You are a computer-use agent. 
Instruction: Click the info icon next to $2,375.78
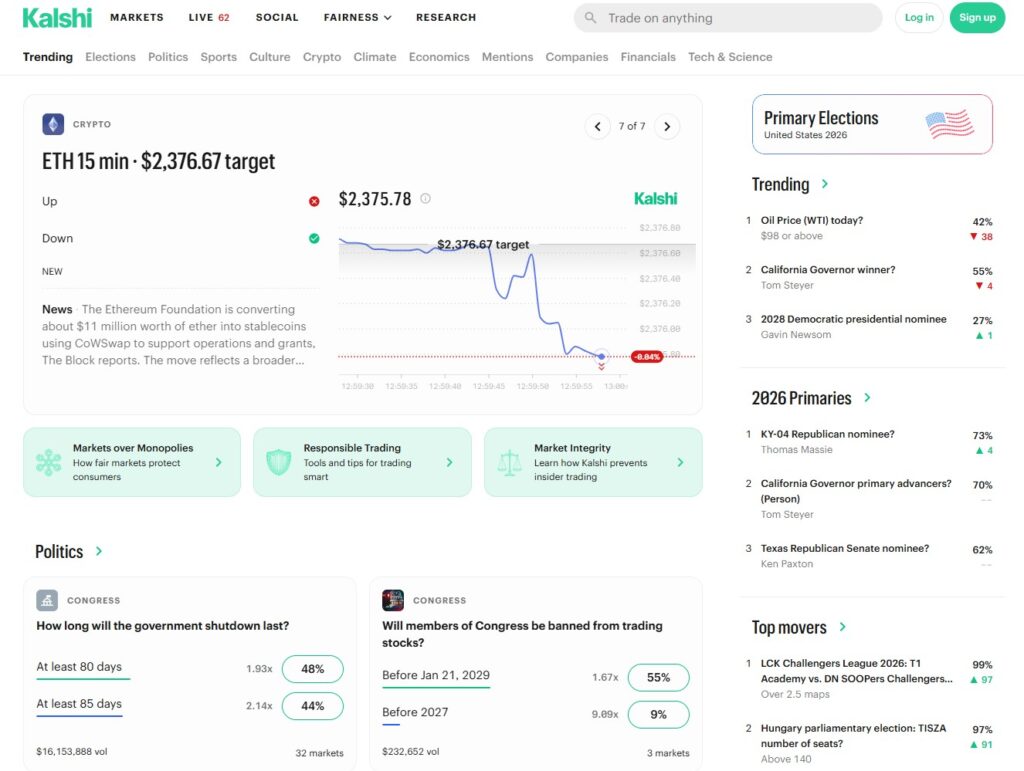point(425,198)
